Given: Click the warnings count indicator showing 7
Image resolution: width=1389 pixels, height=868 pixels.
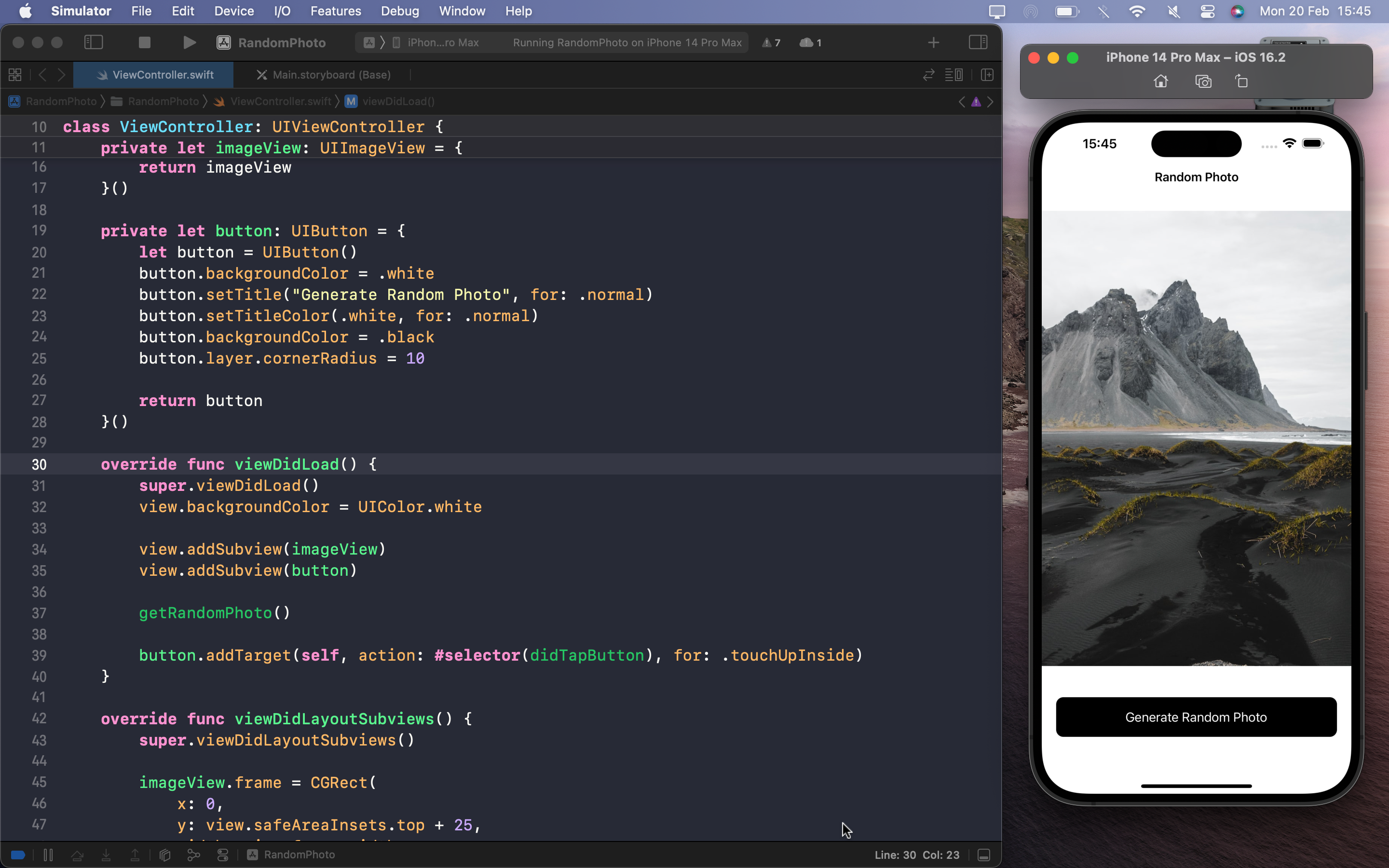Looking at the screenshot, I should 771,42.
